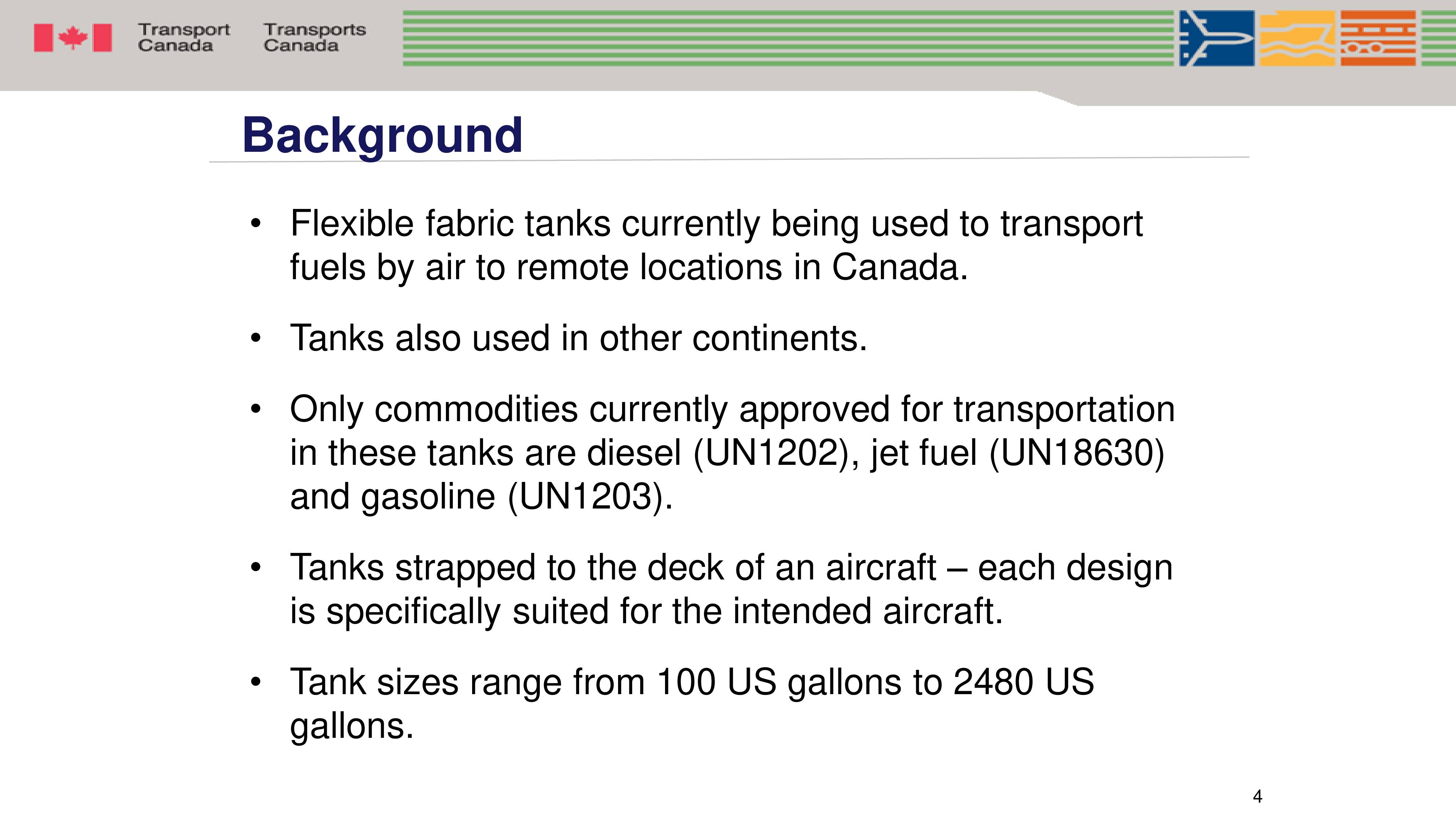Click the Tank sizes range bullet text
Image resolution: width=1456 pixels, height=819 pixels.
pos(692,704)
